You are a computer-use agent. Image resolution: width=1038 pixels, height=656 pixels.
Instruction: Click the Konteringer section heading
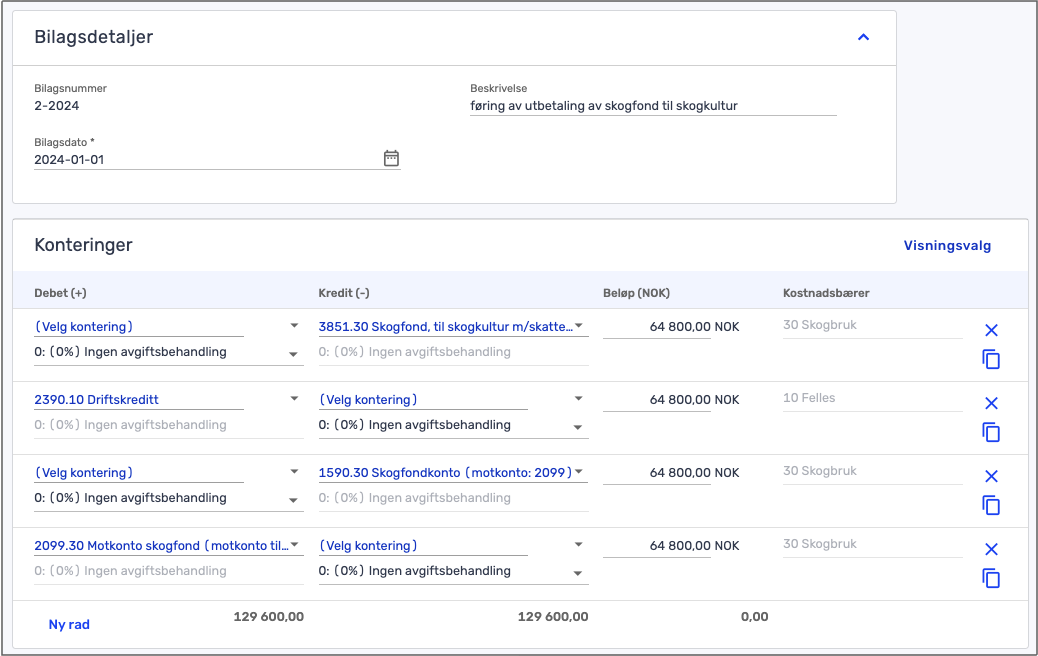pos(83,245)
